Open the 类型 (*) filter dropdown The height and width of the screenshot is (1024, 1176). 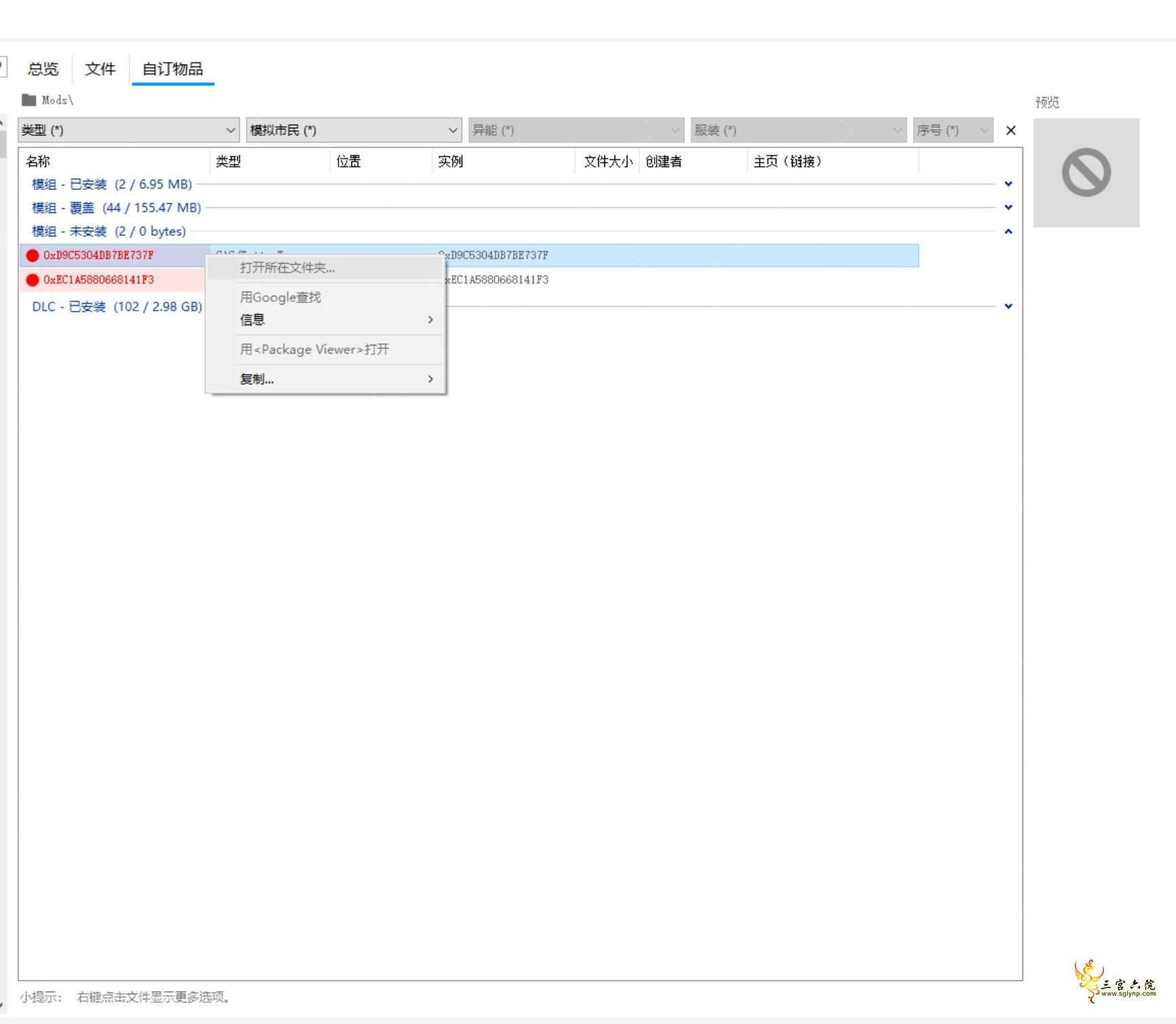click(128, 130)
